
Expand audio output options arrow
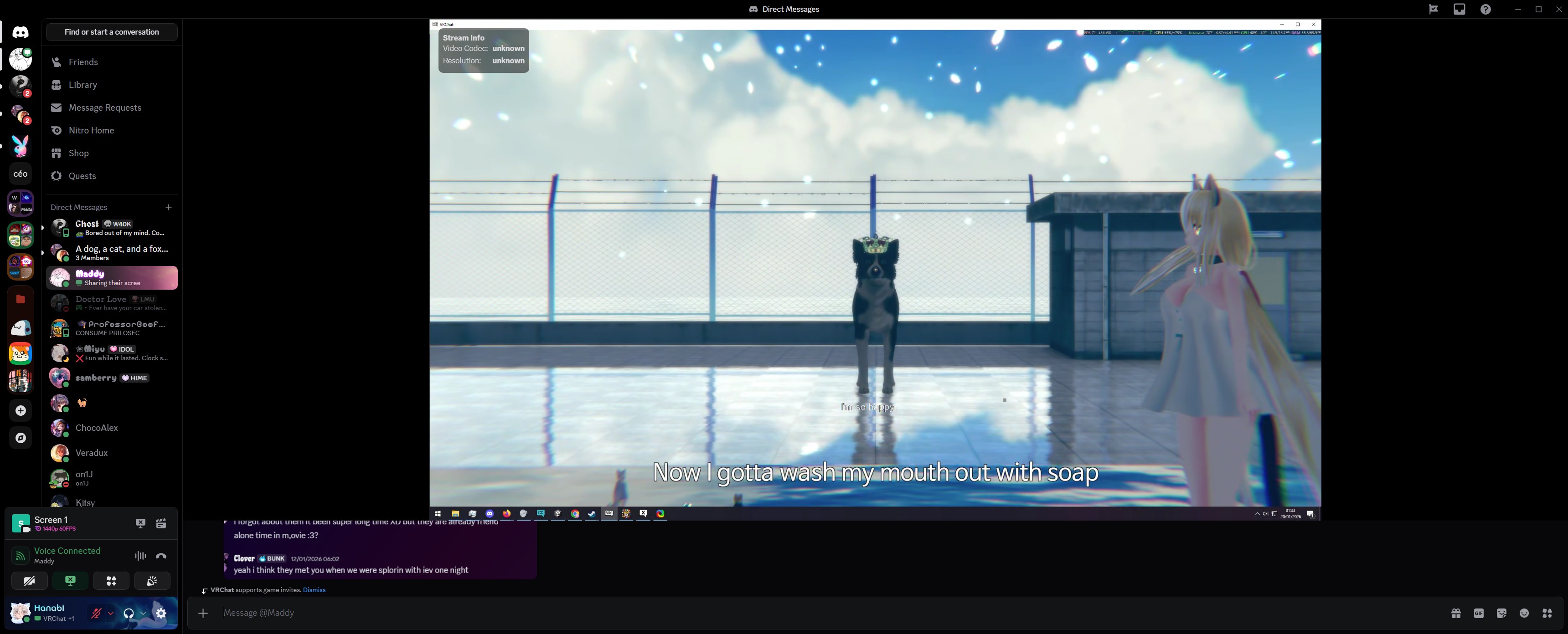[x=143, y=614]
